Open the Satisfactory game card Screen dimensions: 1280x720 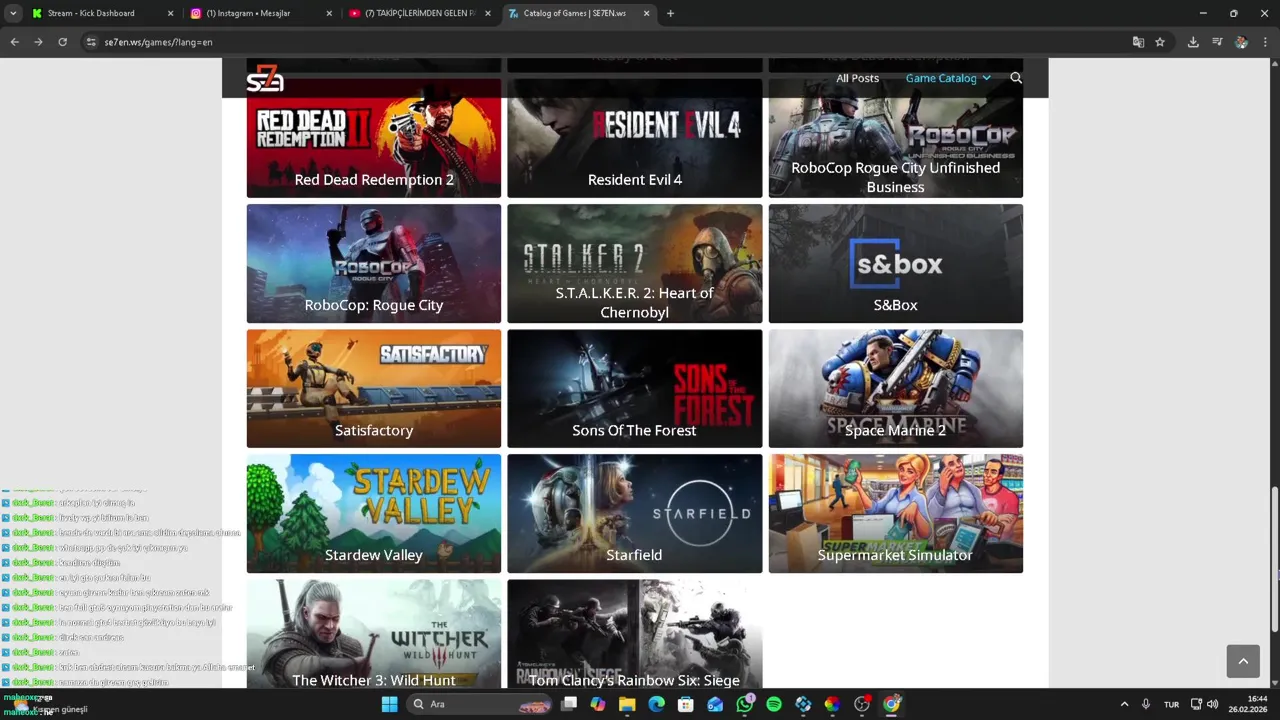pyautogui.click(x=374, y=389)
